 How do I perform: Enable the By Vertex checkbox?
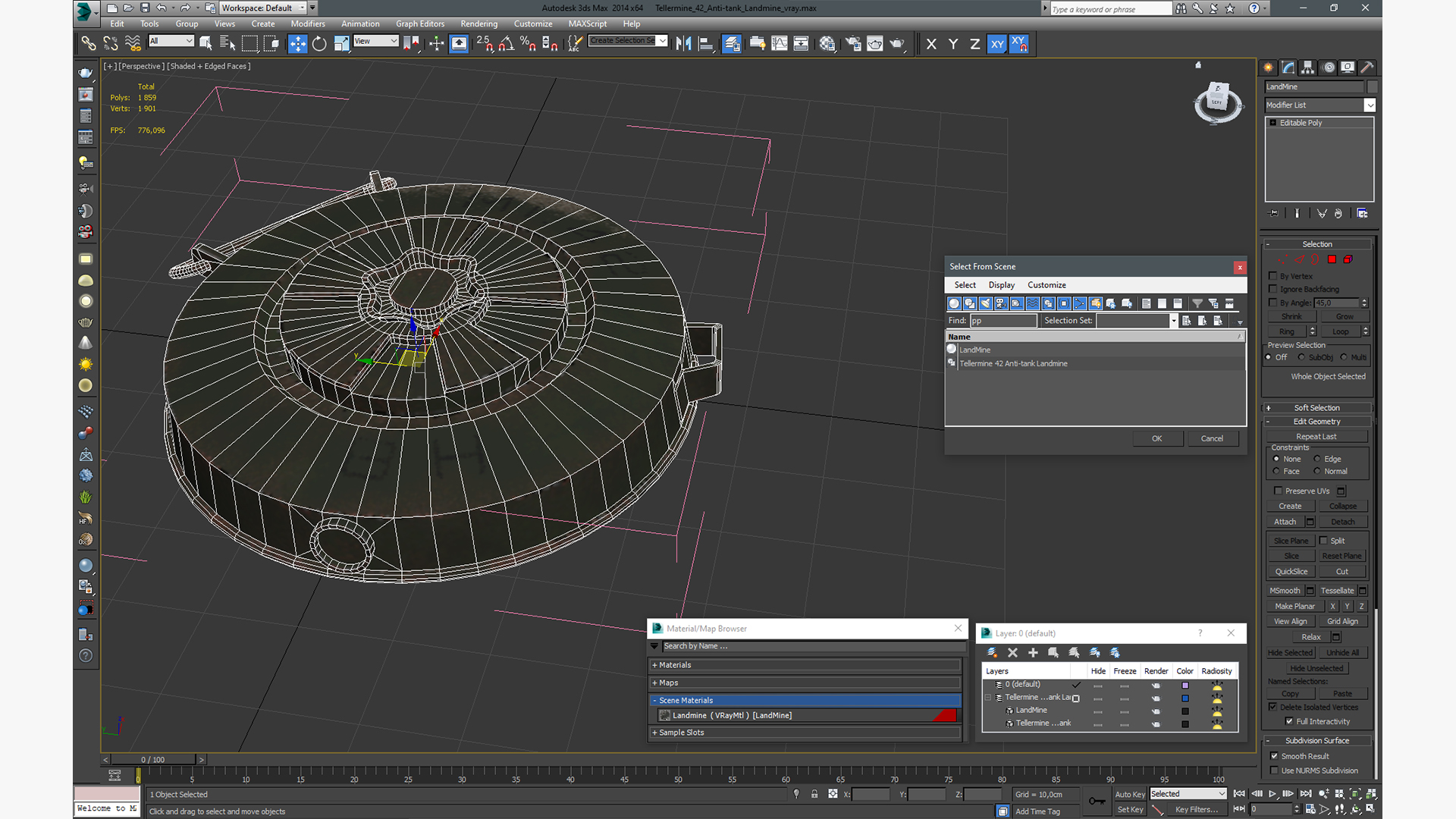coord(1273,276)
